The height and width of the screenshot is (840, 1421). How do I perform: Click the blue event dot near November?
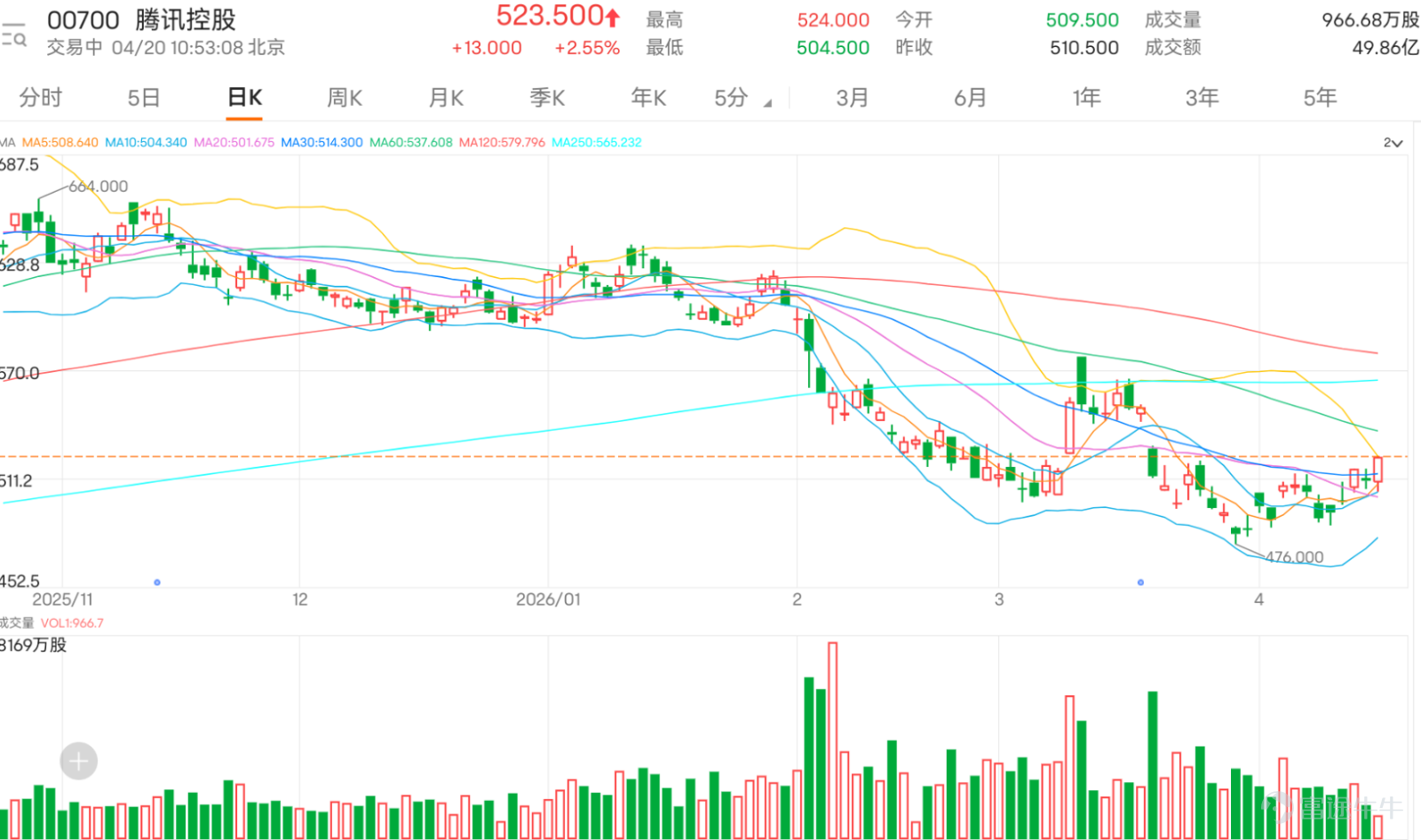click(157, 582)
